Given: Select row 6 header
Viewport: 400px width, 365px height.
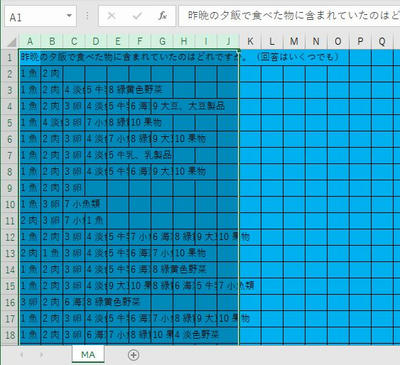Looking at the screenshot, I should click(10, 139).
